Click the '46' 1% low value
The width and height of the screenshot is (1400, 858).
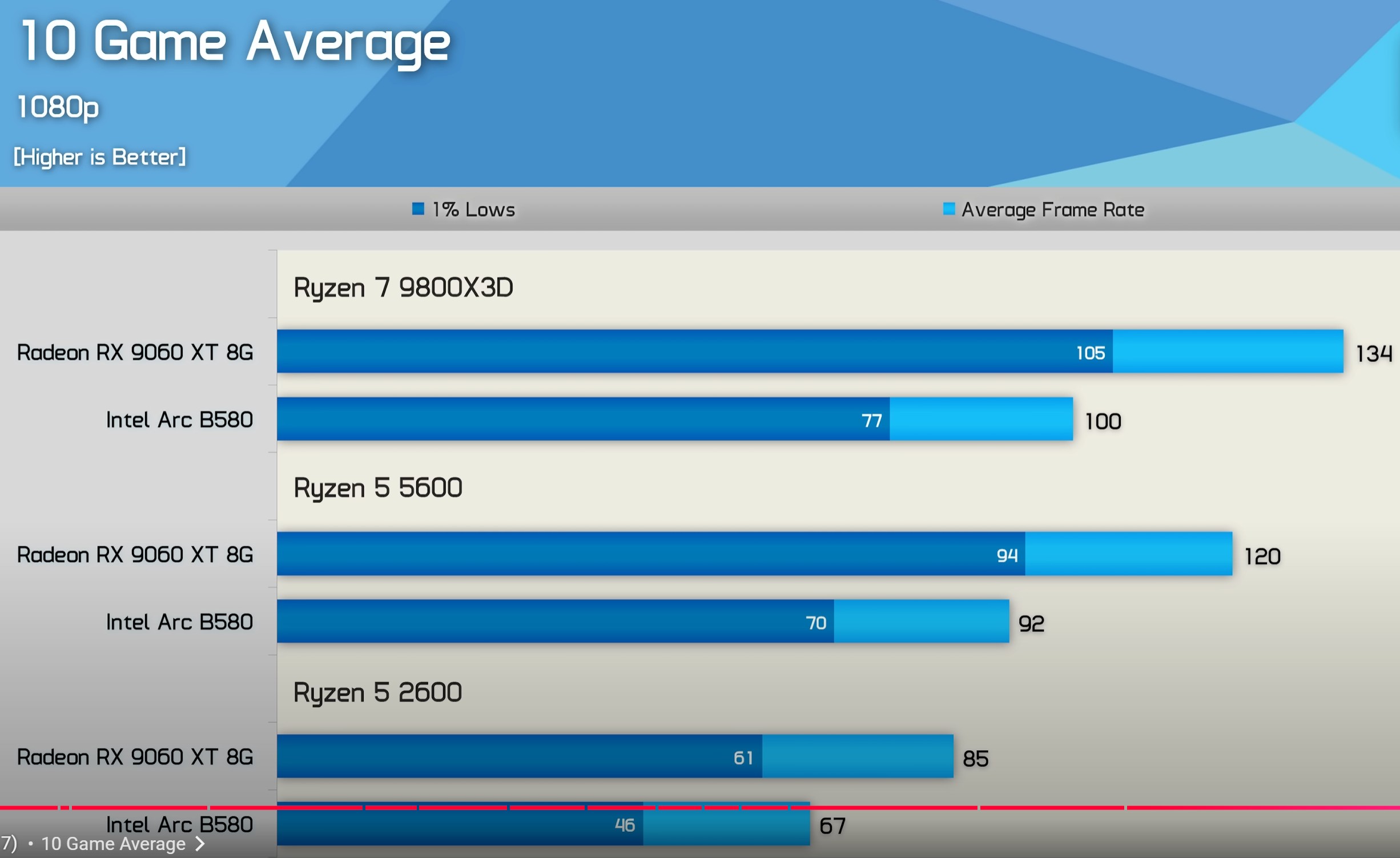click(x=625, y=825)
